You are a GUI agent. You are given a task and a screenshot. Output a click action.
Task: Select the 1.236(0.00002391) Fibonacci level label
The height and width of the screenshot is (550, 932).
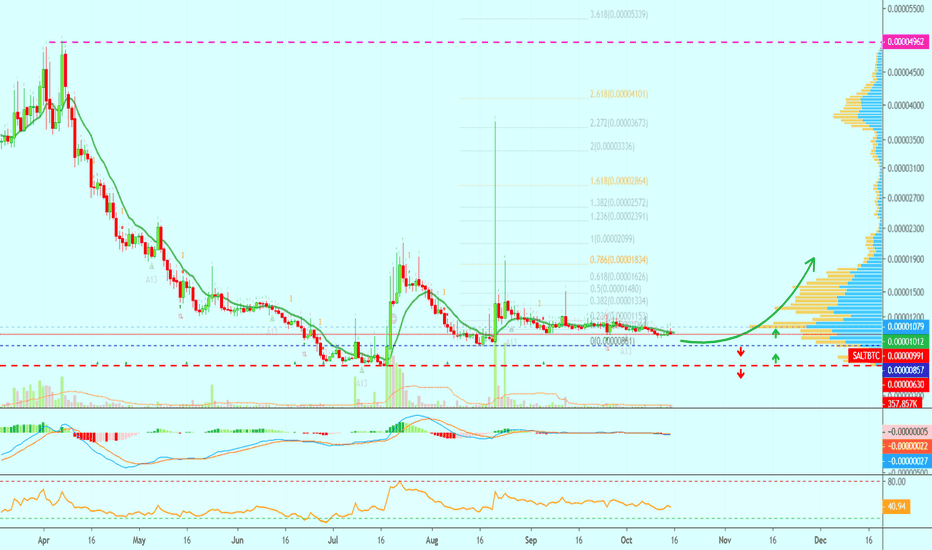(x=619, y=216)
